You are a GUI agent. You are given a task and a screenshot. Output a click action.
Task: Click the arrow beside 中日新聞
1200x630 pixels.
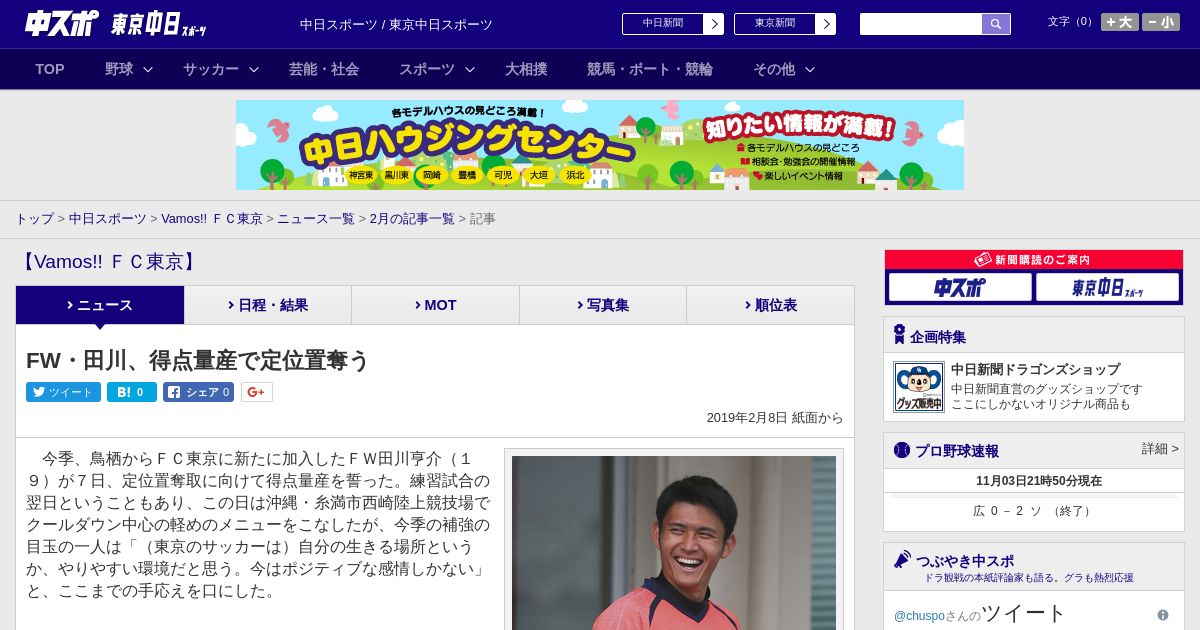714,24
